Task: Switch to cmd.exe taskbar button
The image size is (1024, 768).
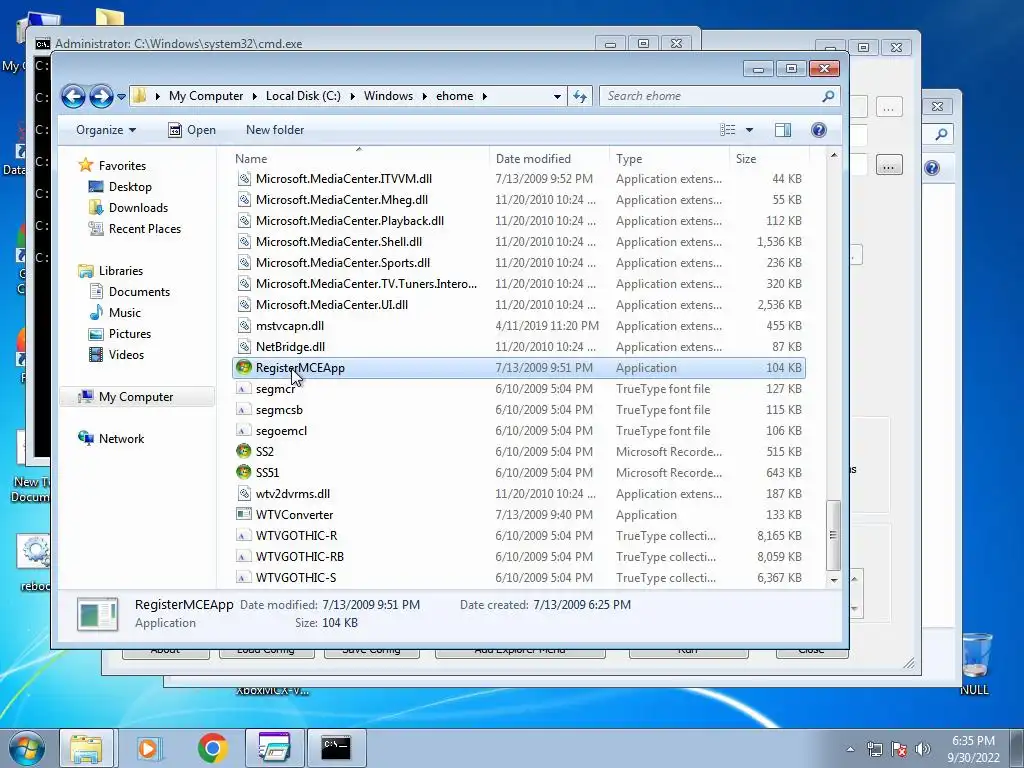Action: (x=336, y=748)
